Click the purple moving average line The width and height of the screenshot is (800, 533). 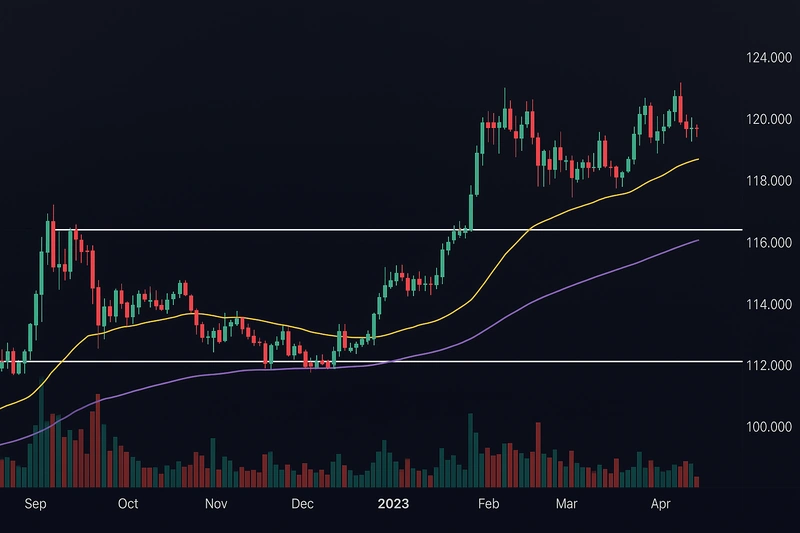point(600,273)
